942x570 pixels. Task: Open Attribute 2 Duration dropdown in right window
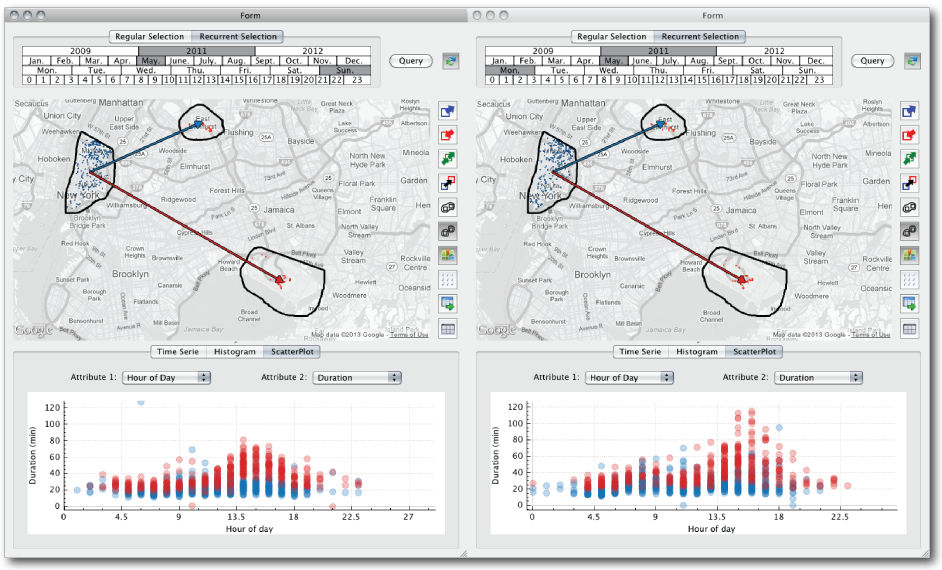tap(819, 378)
